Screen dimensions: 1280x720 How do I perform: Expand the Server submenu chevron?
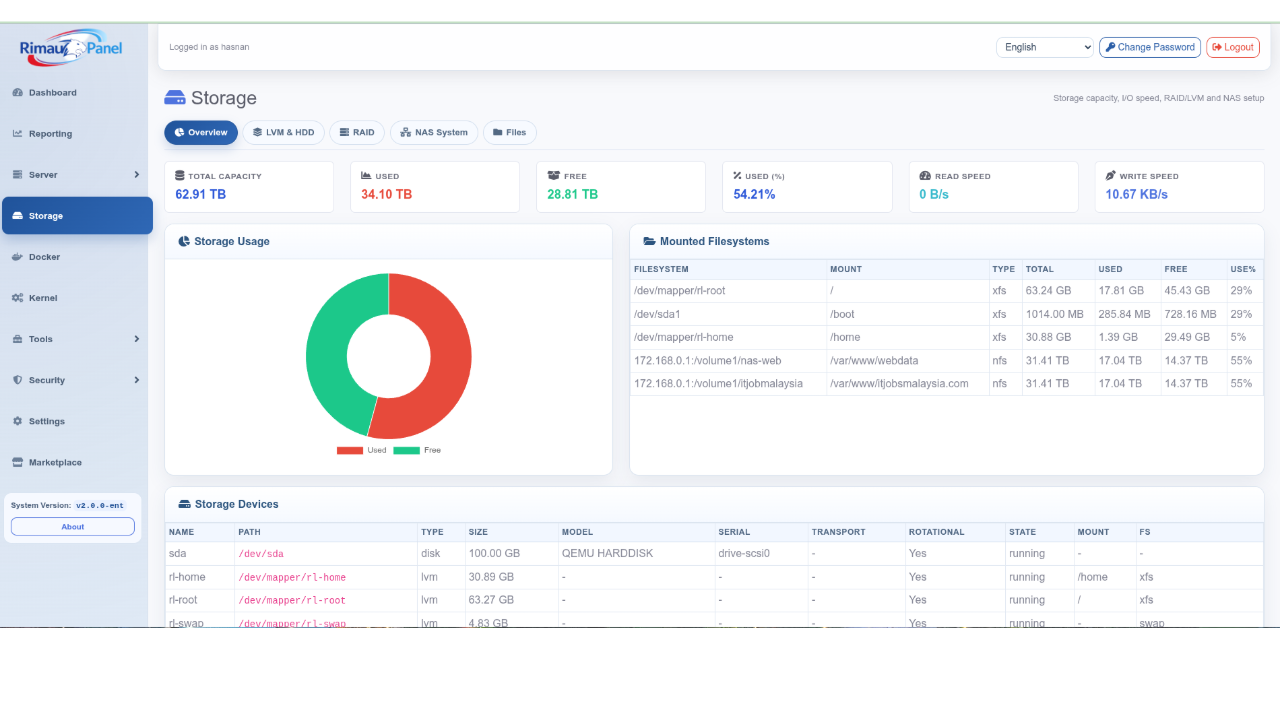coord(137,175)
